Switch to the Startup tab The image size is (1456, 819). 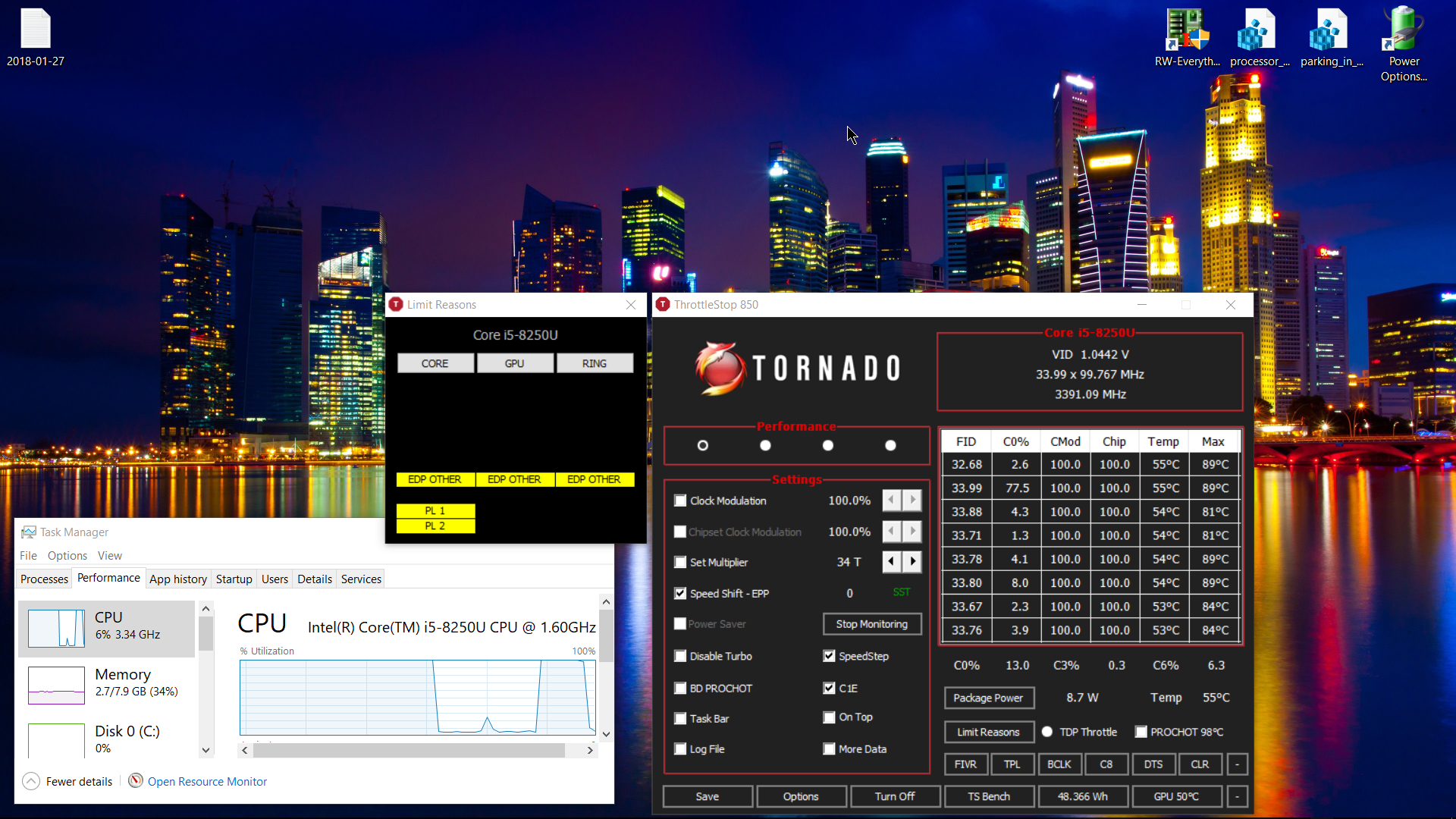(234, 579)
